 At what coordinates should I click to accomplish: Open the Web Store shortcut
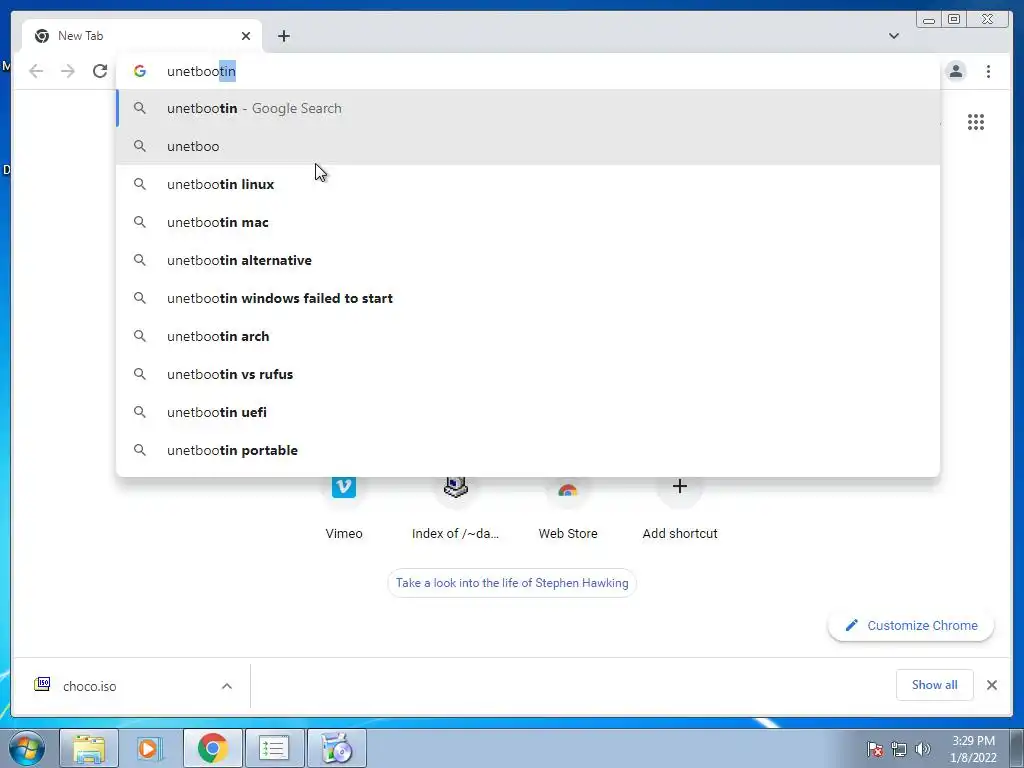568,507
